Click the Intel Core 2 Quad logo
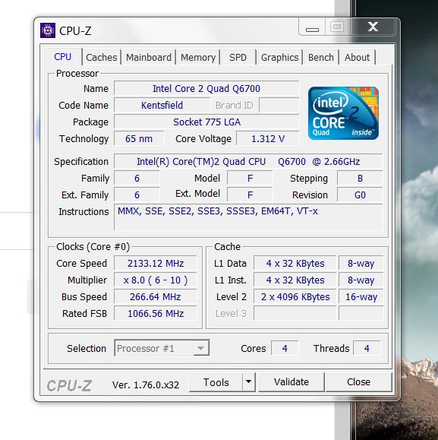The image size is (438, 440). click(343, 113)
